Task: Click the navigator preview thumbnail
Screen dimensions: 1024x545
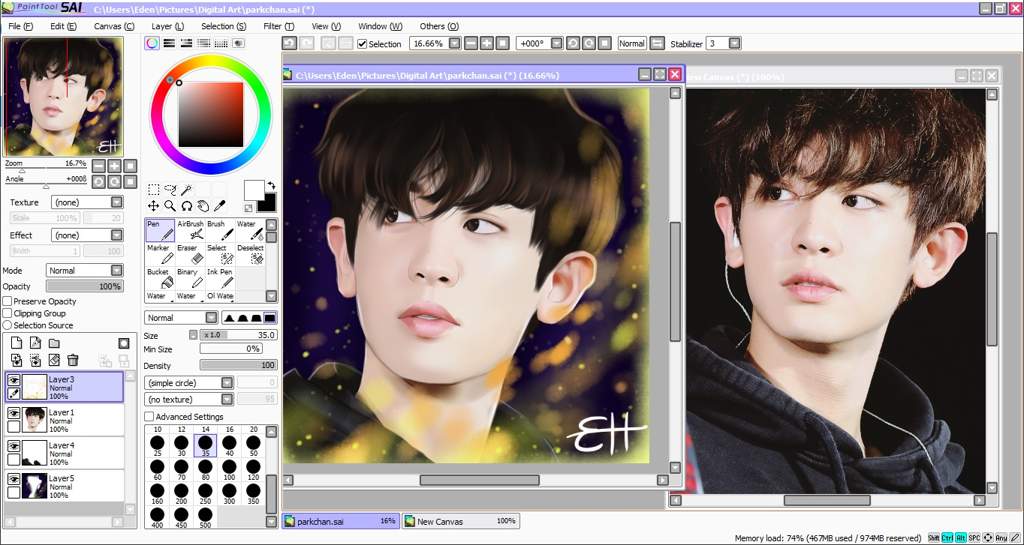Action: [x=64, y=97]
